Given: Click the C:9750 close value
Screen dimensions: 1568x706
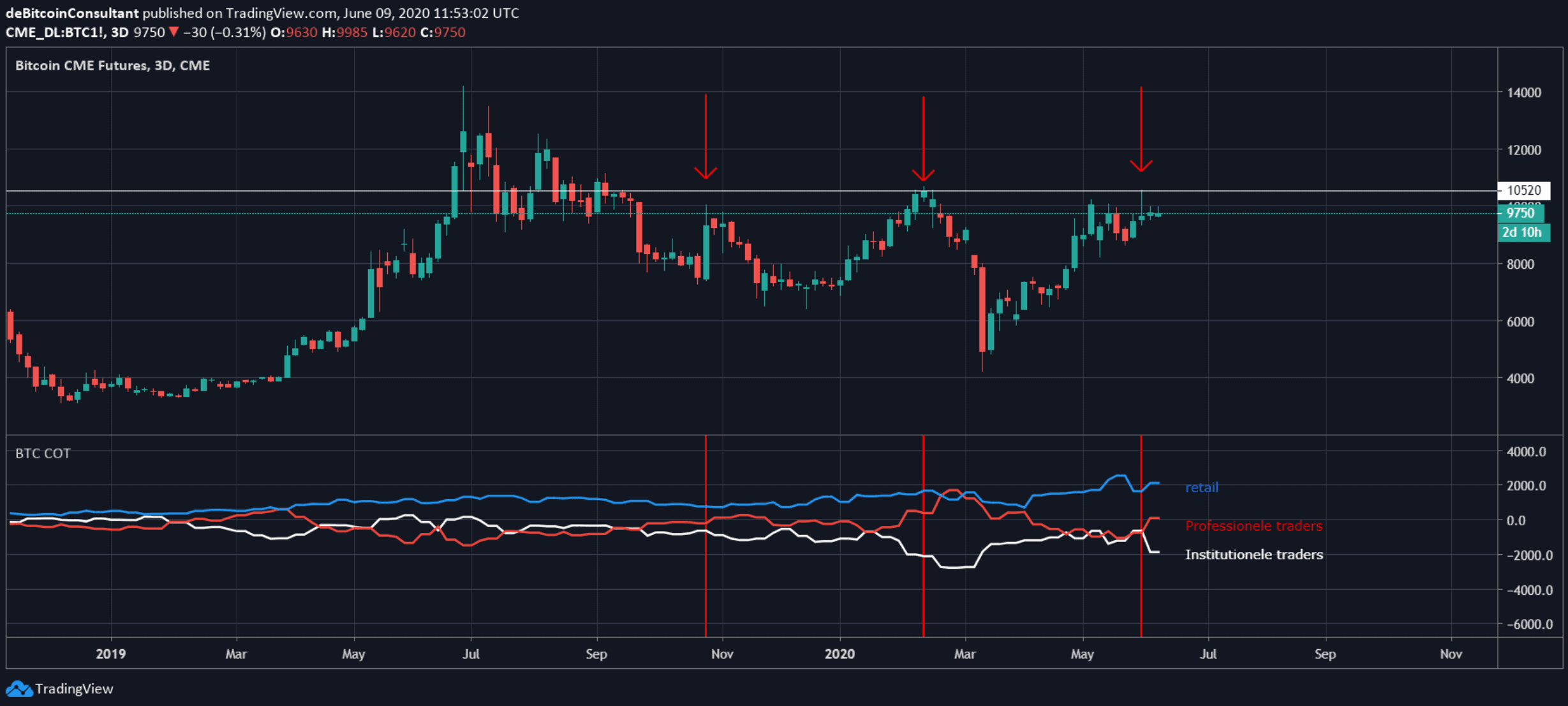Looking at the screenshot, I should click(x=443, y=33).
